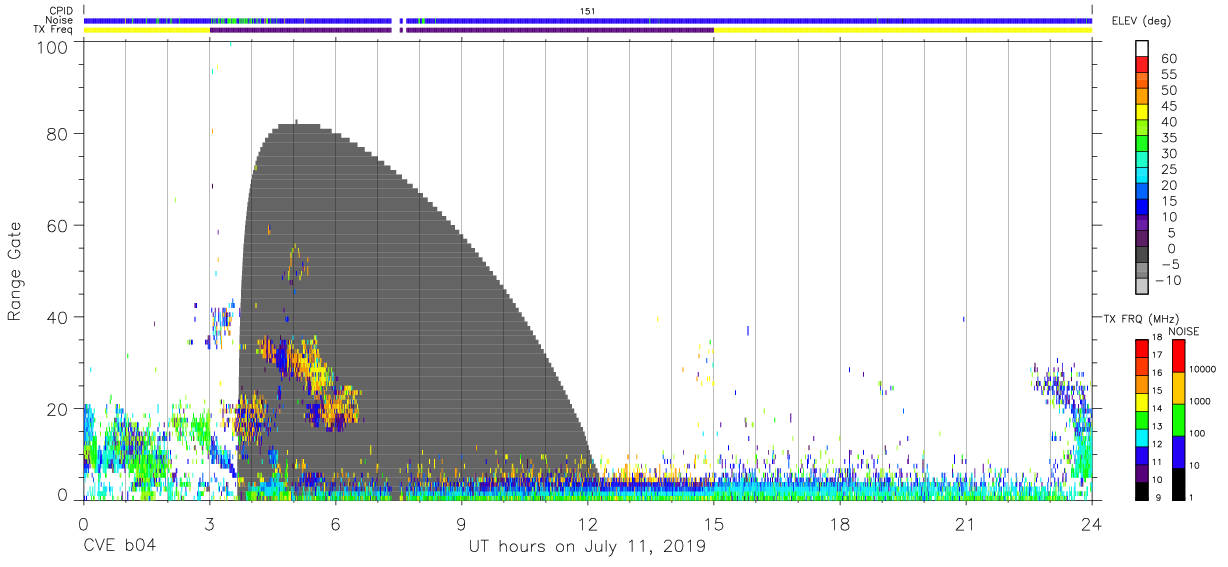The width and height of the screenshot is (1228, 567).
Task: Click the '1000' label on the NOISE colorbar
Action: 1201,402
